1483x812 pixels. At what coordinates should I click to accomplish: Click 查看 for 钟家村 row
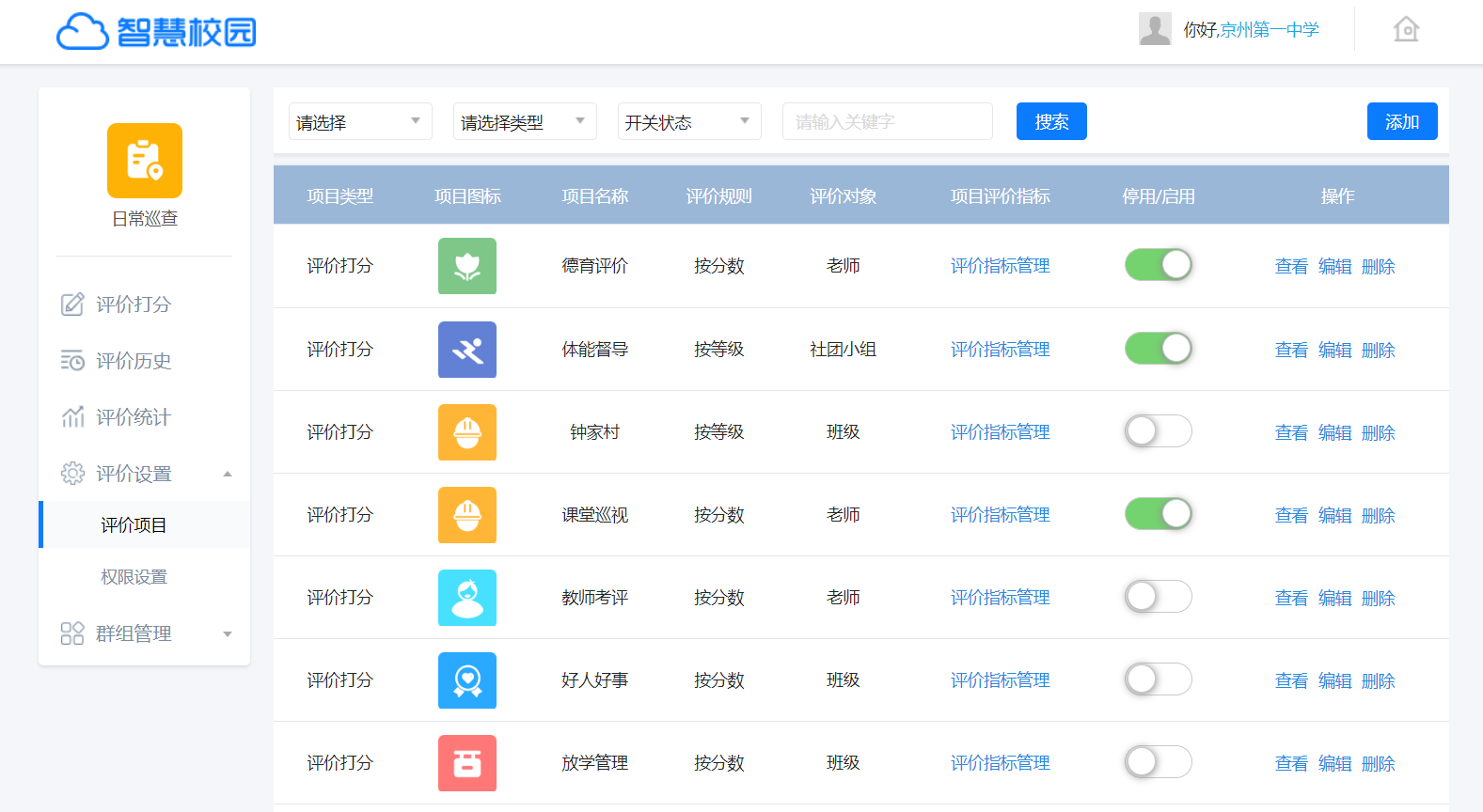[1291, 432]
